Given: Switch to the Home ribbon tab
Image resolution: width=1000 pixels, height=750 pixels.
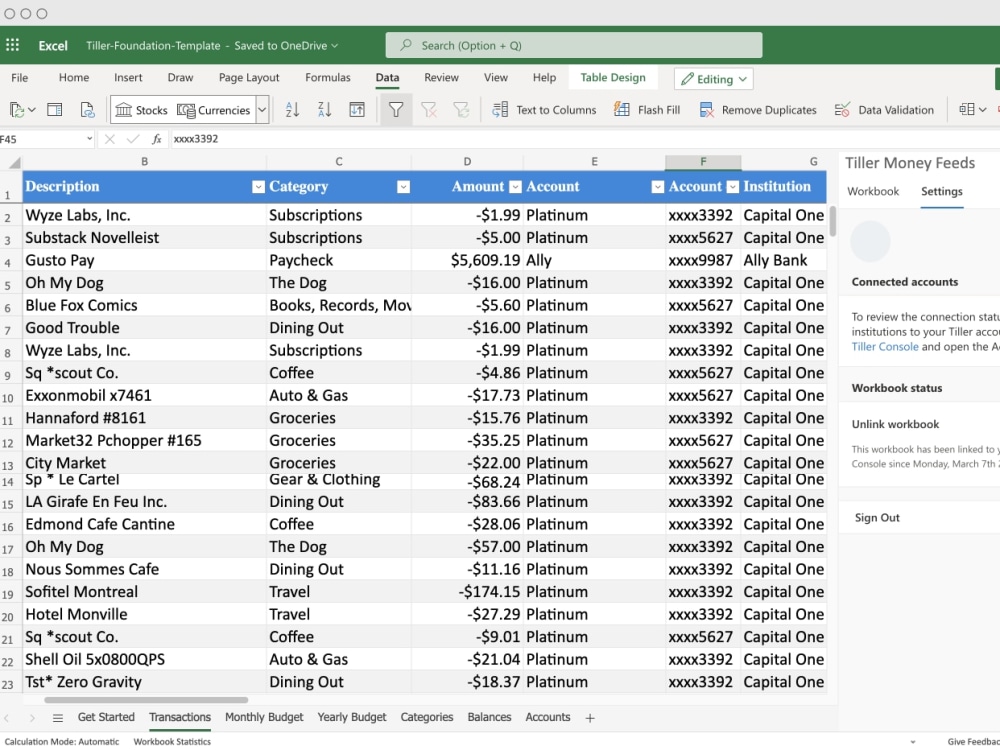Looking at the screenshot, I should coord(74,78).
